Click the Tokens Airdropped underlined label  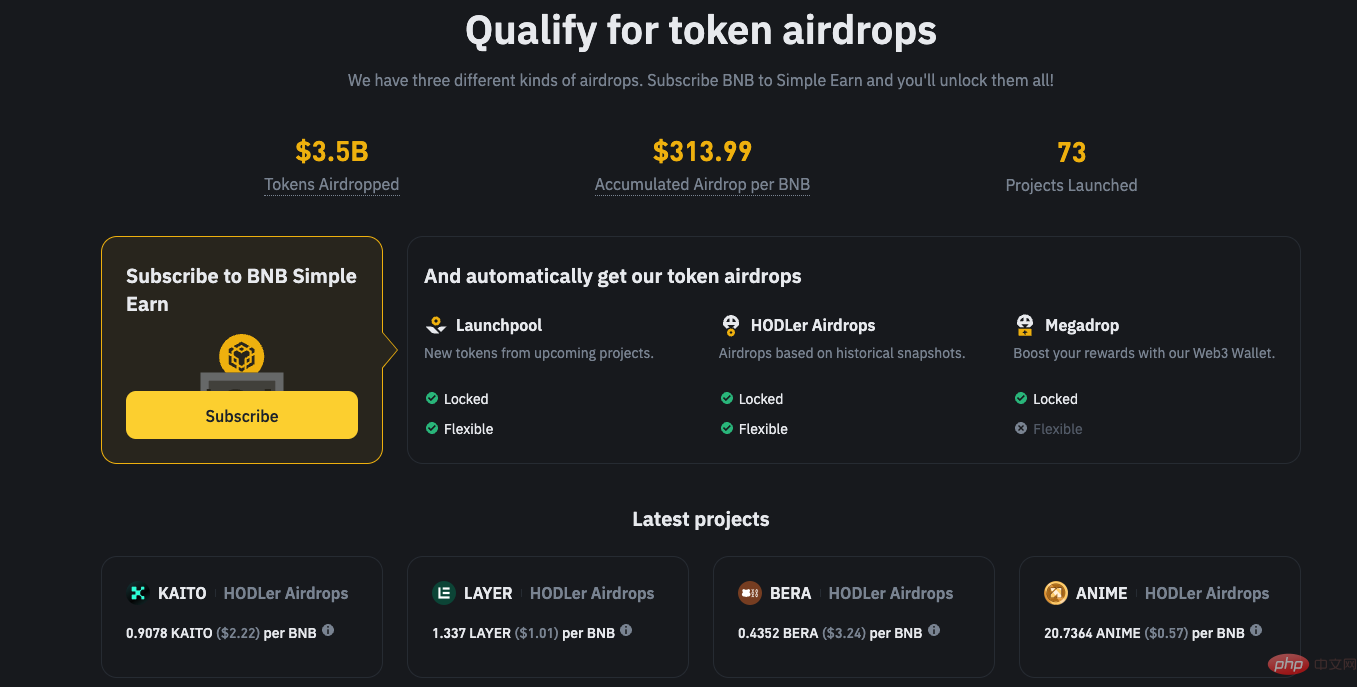[331, 185]
